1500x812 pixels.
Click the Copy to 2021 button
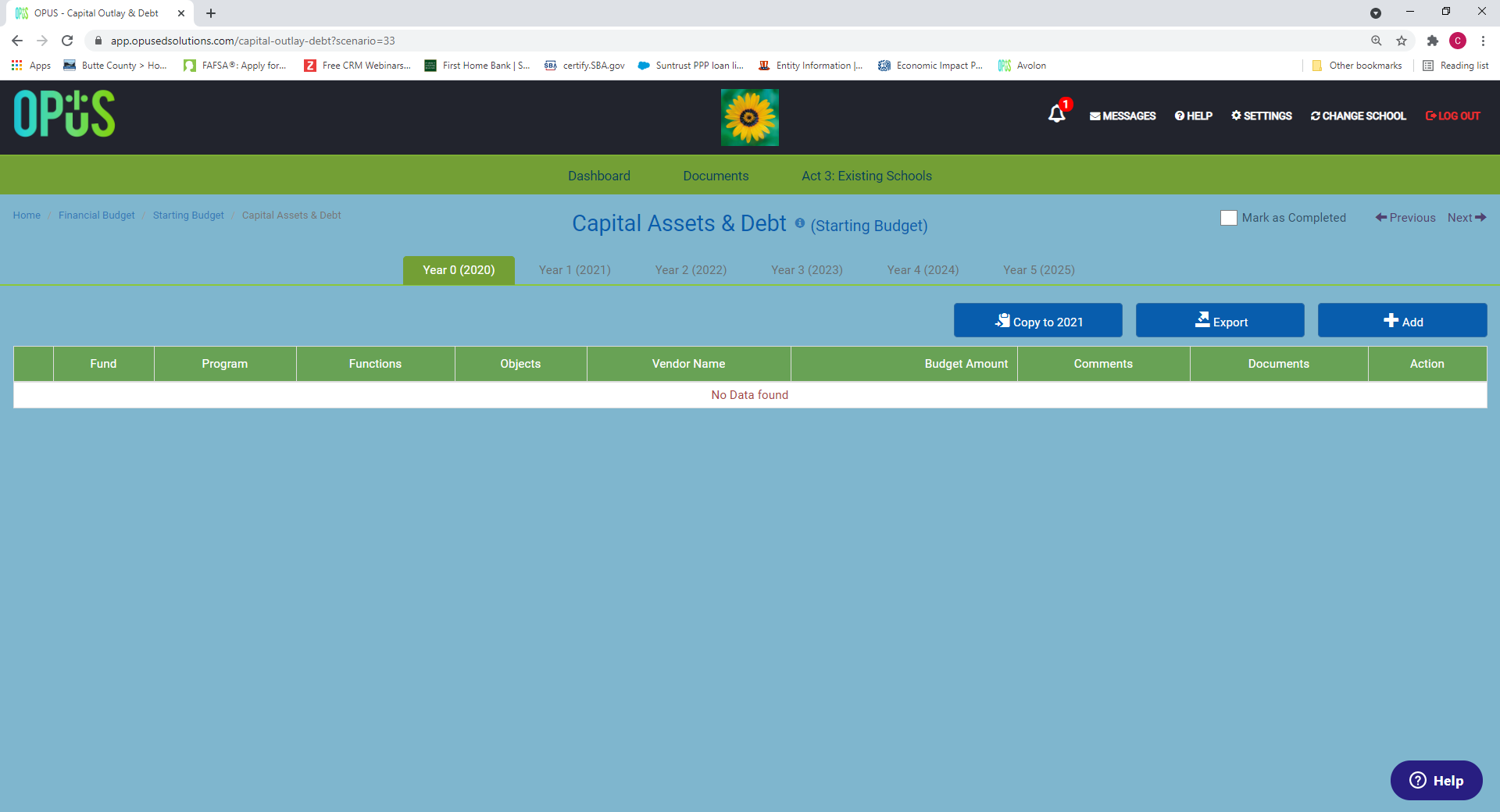[1038, 320]
